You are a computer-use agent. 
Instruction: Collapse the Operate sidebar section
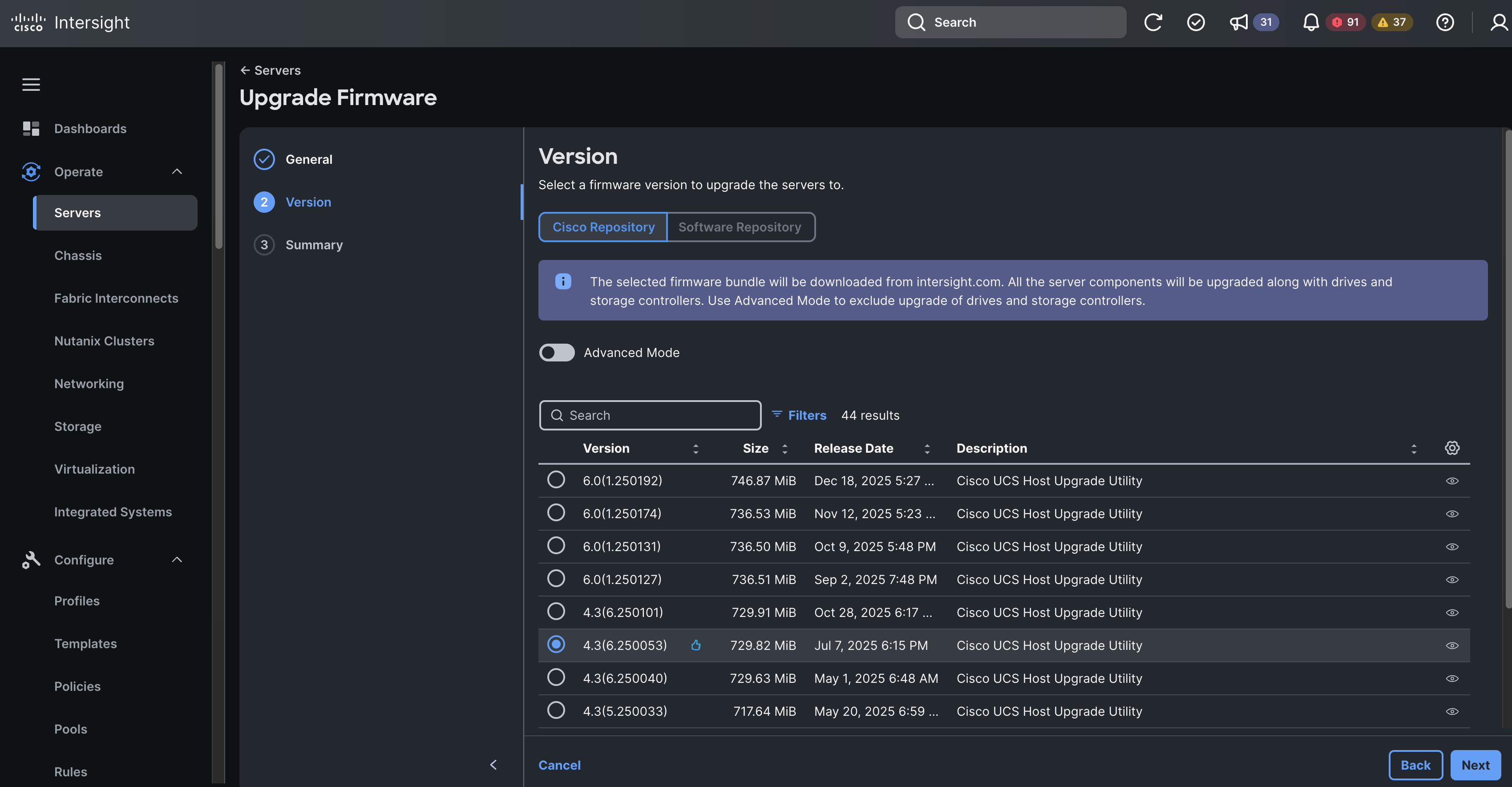177,171
